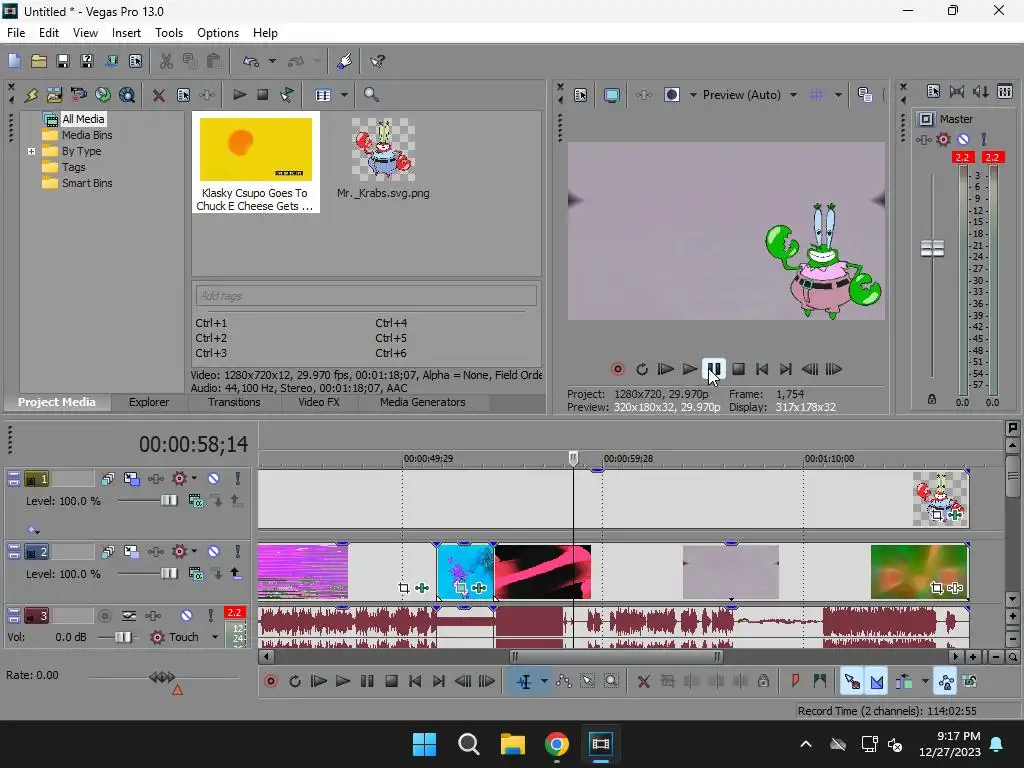Image resolution: width=1024 pixels, height=768 pixels.
Task: Open the Undo history dropdown arrow
Action: (272, 61)
